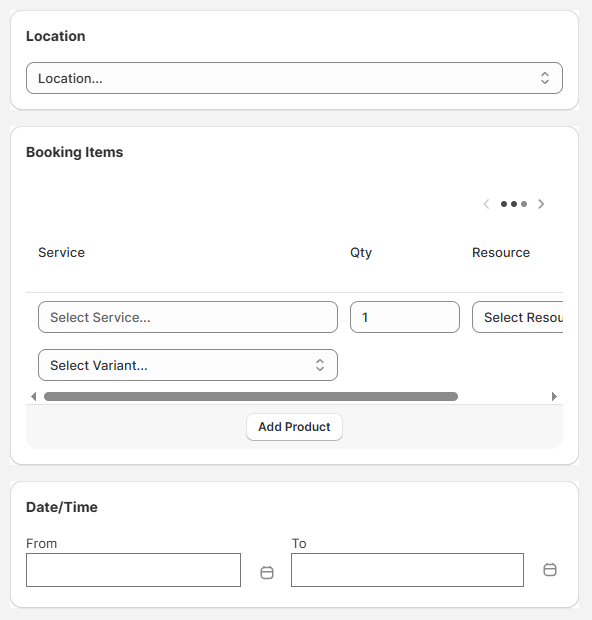This screenshot has width=592, height=620.
Task: Click the Qty input showing 1
Action: (405, 317)
